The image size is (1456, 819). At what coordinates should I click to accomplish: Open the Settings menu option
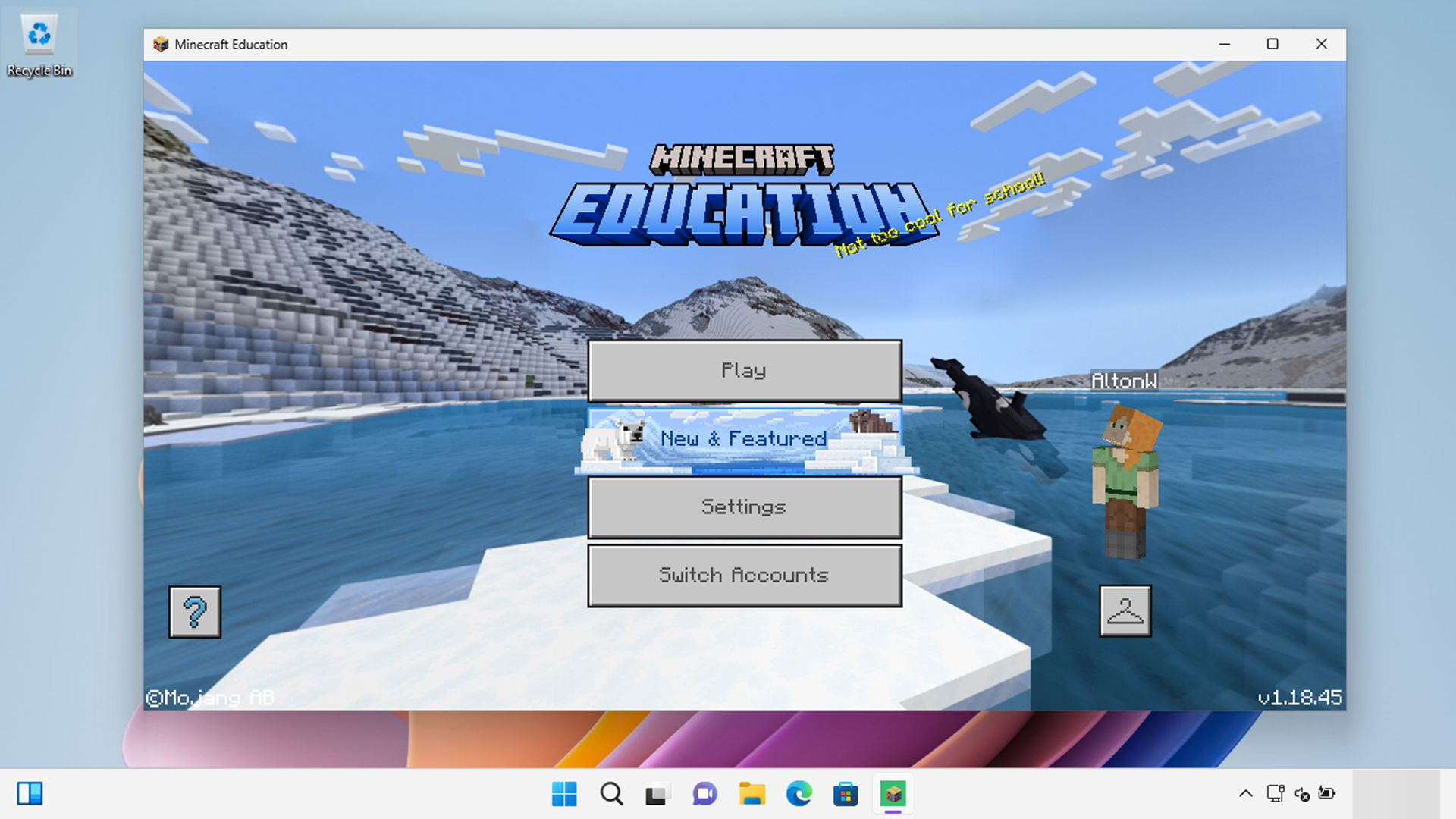pyautogui.click(x=744, y=507)
